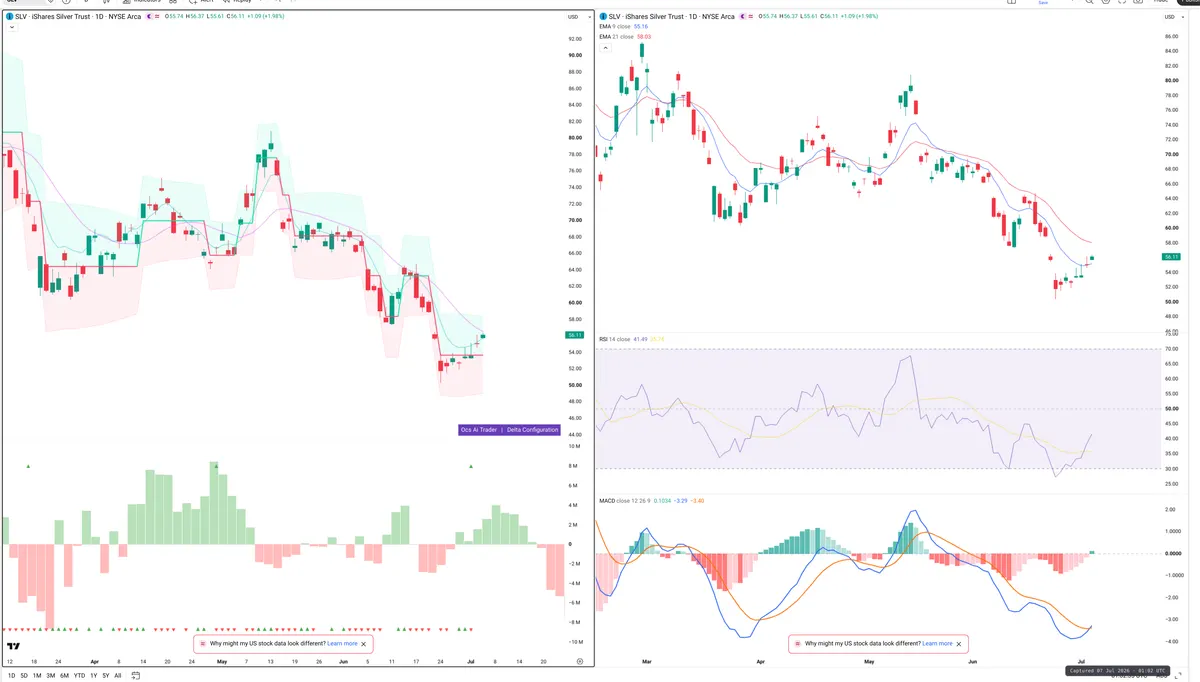
Task: Click the Jun label on left time axis
Action: pyautogui.click(x=343, y=662)
